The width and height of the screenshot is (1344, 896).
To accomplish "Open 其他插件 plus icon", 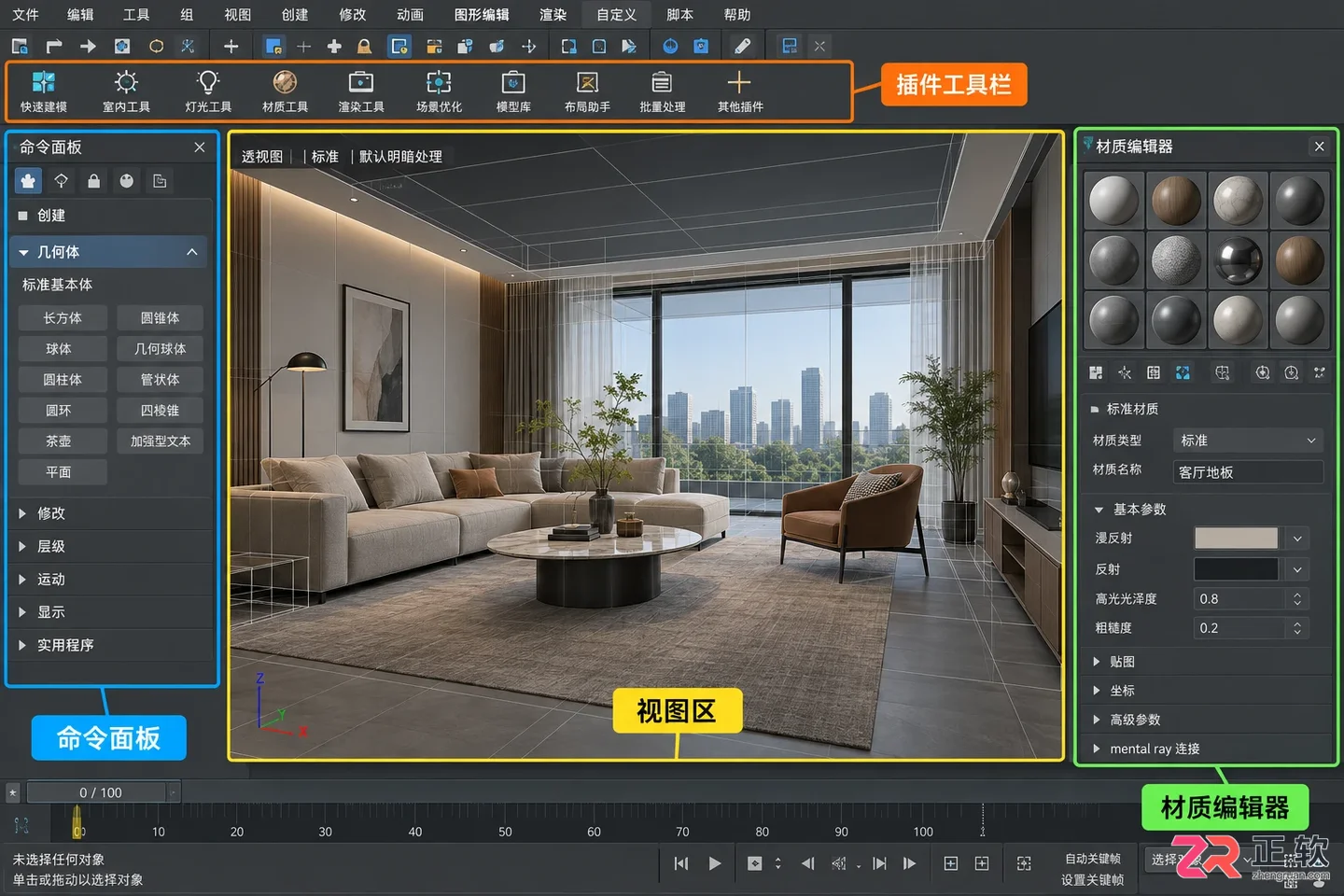I will pos(739,91).
